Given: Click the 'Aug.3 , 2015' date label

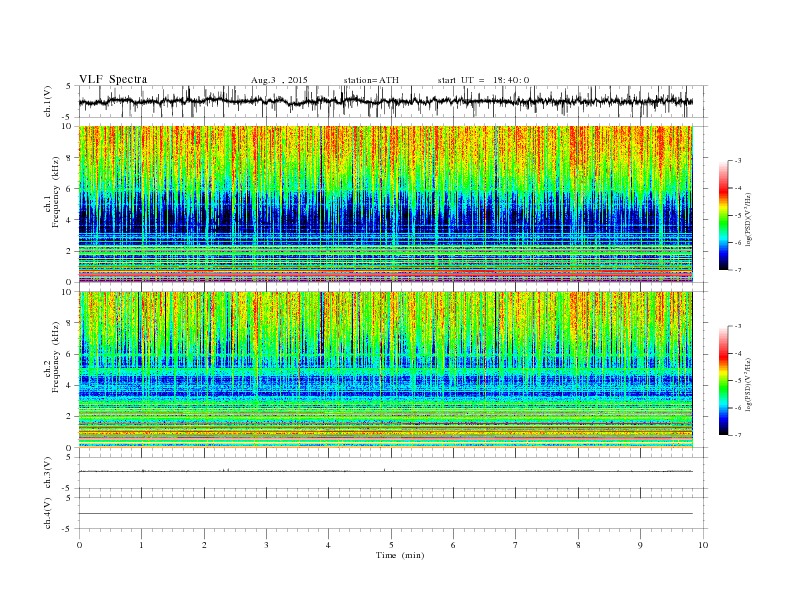Looking at the screenshot, I should (x=279, y=80).
